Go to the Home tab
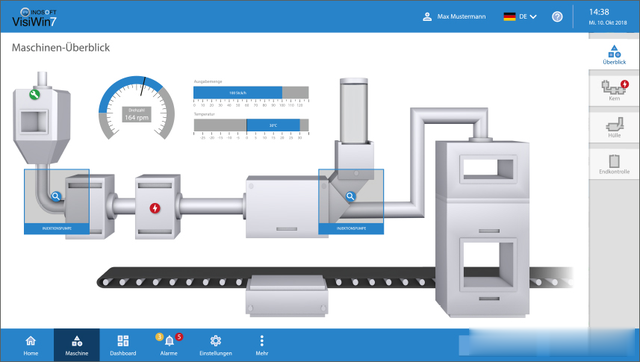This screenshot has height=362, width=640. [31, 345]
